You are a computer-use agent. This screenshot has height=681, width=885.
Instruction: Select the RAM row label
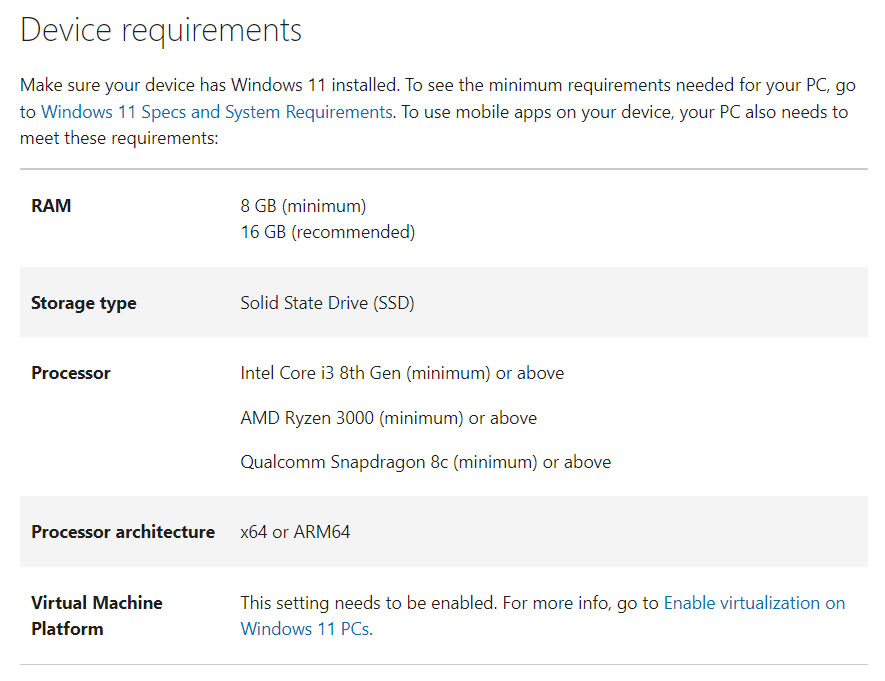pyautogui.click(x=51, y=205)
